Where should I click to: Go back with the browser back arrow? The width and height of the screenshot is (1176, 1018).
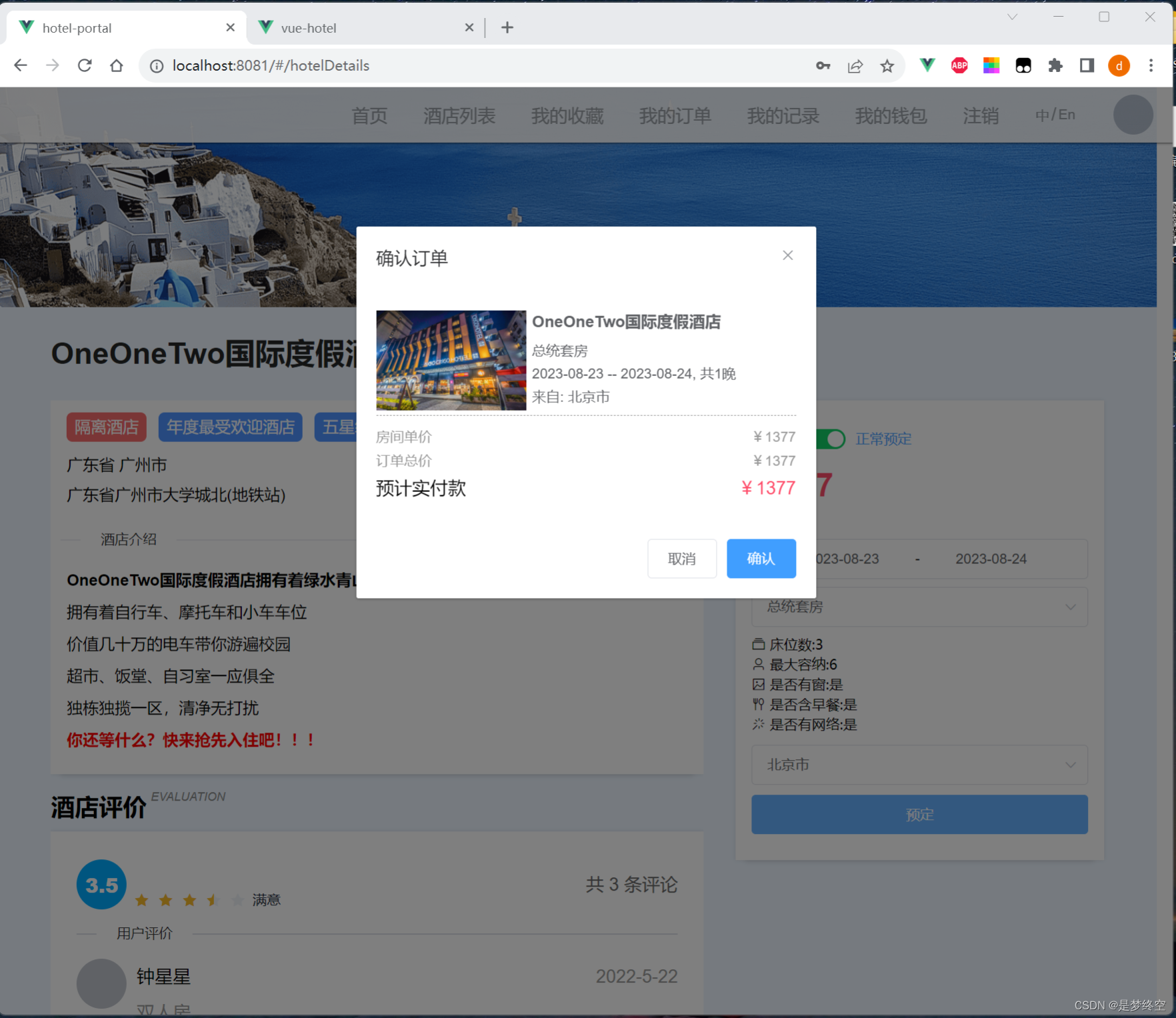[21, 65]
